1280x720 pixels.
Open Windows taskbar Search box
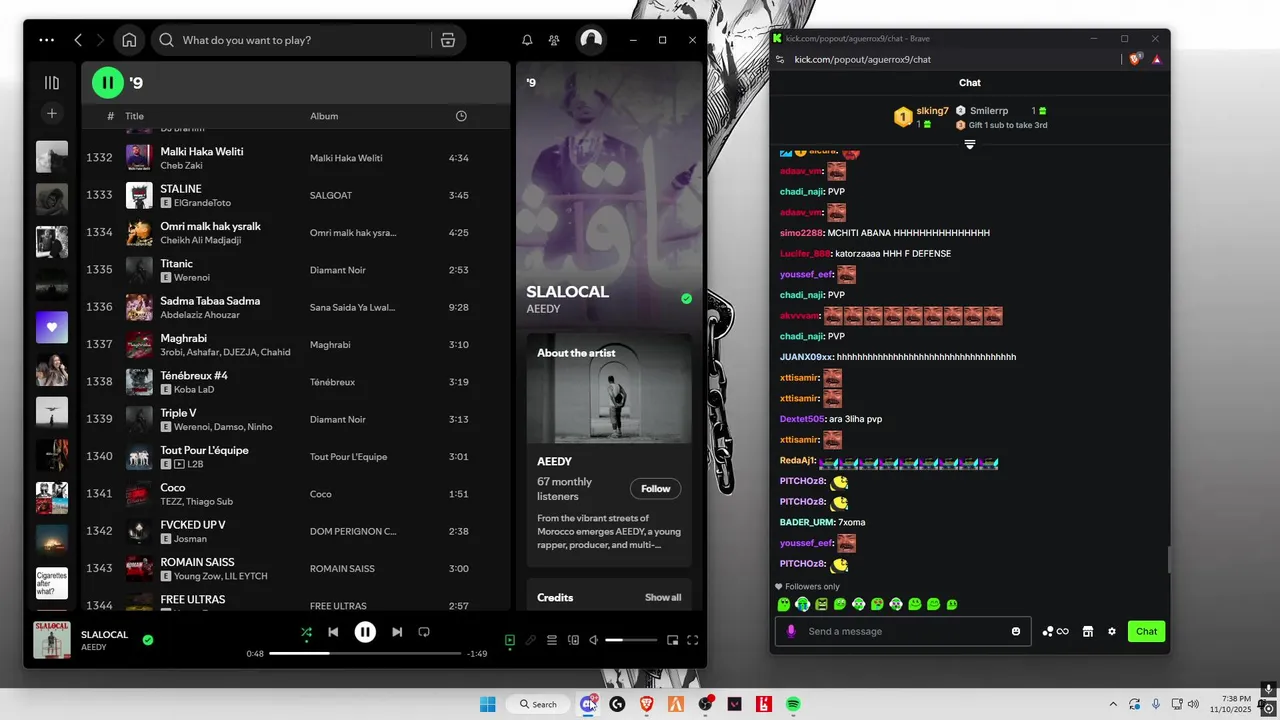537,704
